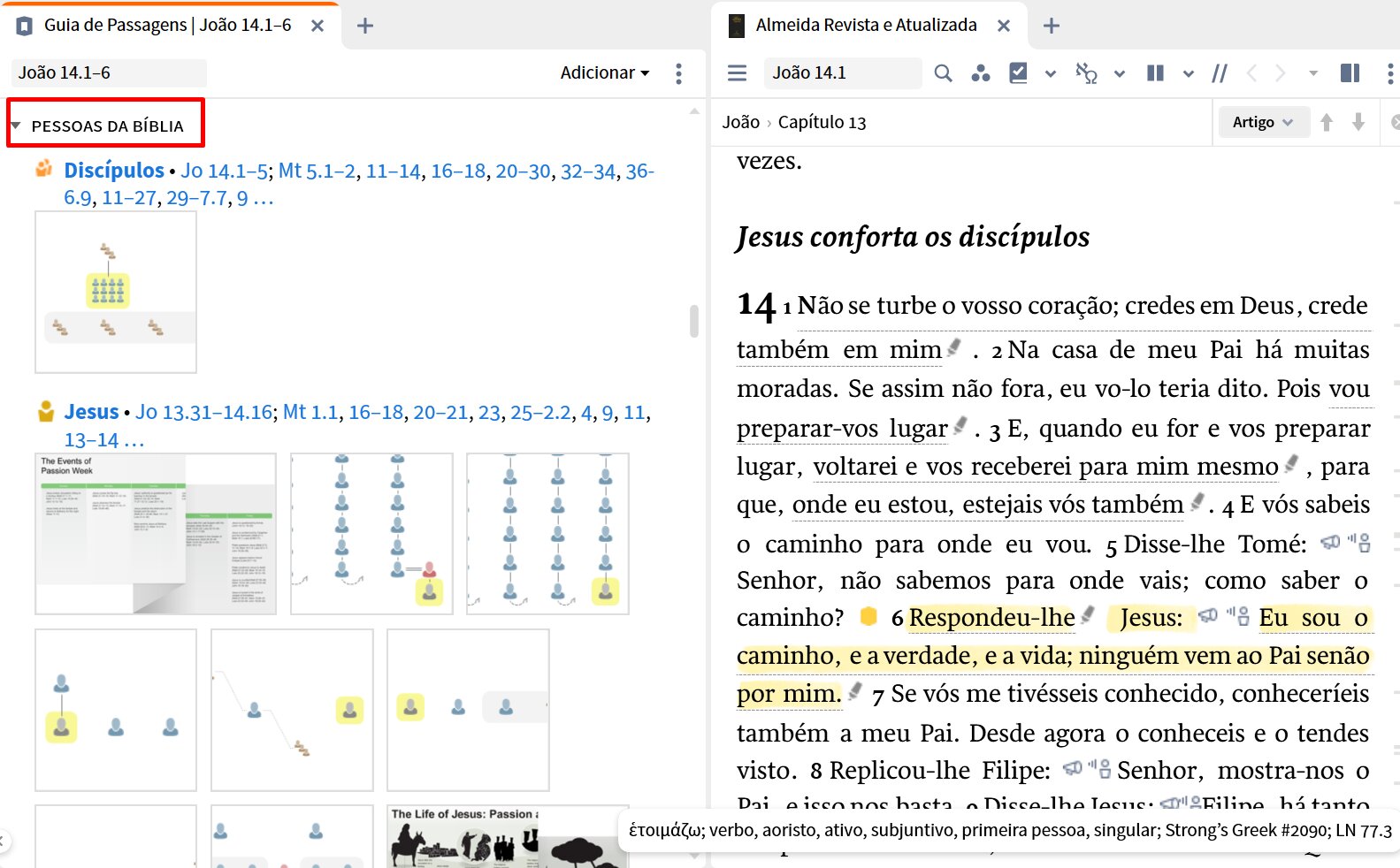Viewport: 1400px width, 868px height.
Task: Open reference Mt 1.1
Action: (310, 412)
